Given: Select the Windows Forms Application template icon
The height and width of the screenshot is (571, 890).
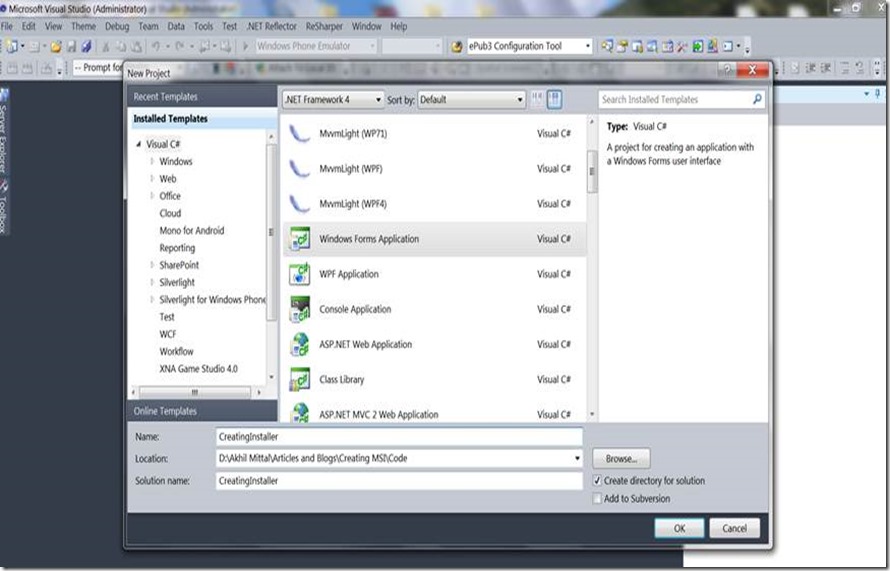Looking at the screenshot, I should coord(299,240).
